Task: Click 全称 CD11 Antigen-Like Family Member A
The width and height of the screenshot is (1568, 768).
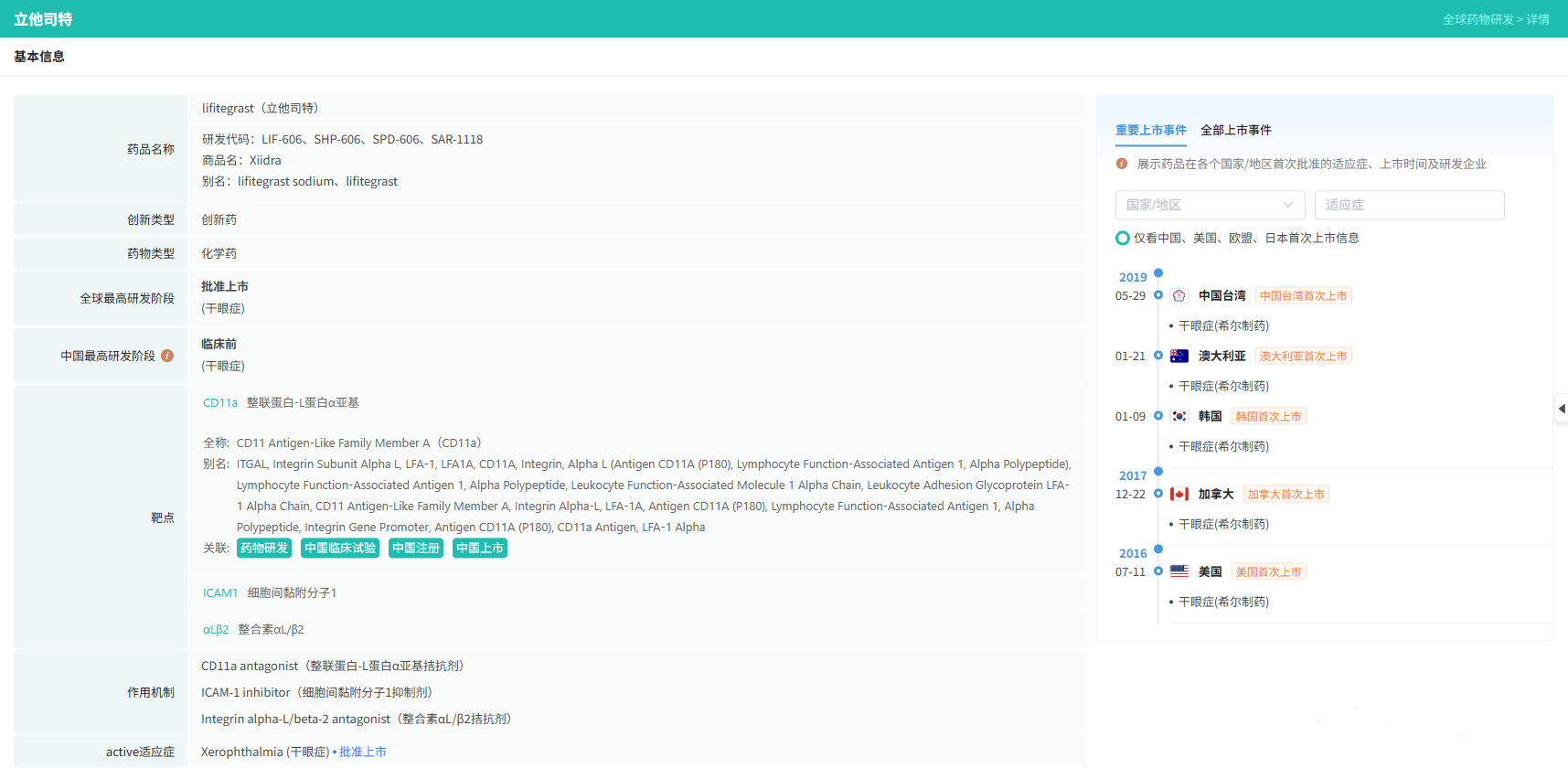Action: pyautogui.click(x=342, y=443)
